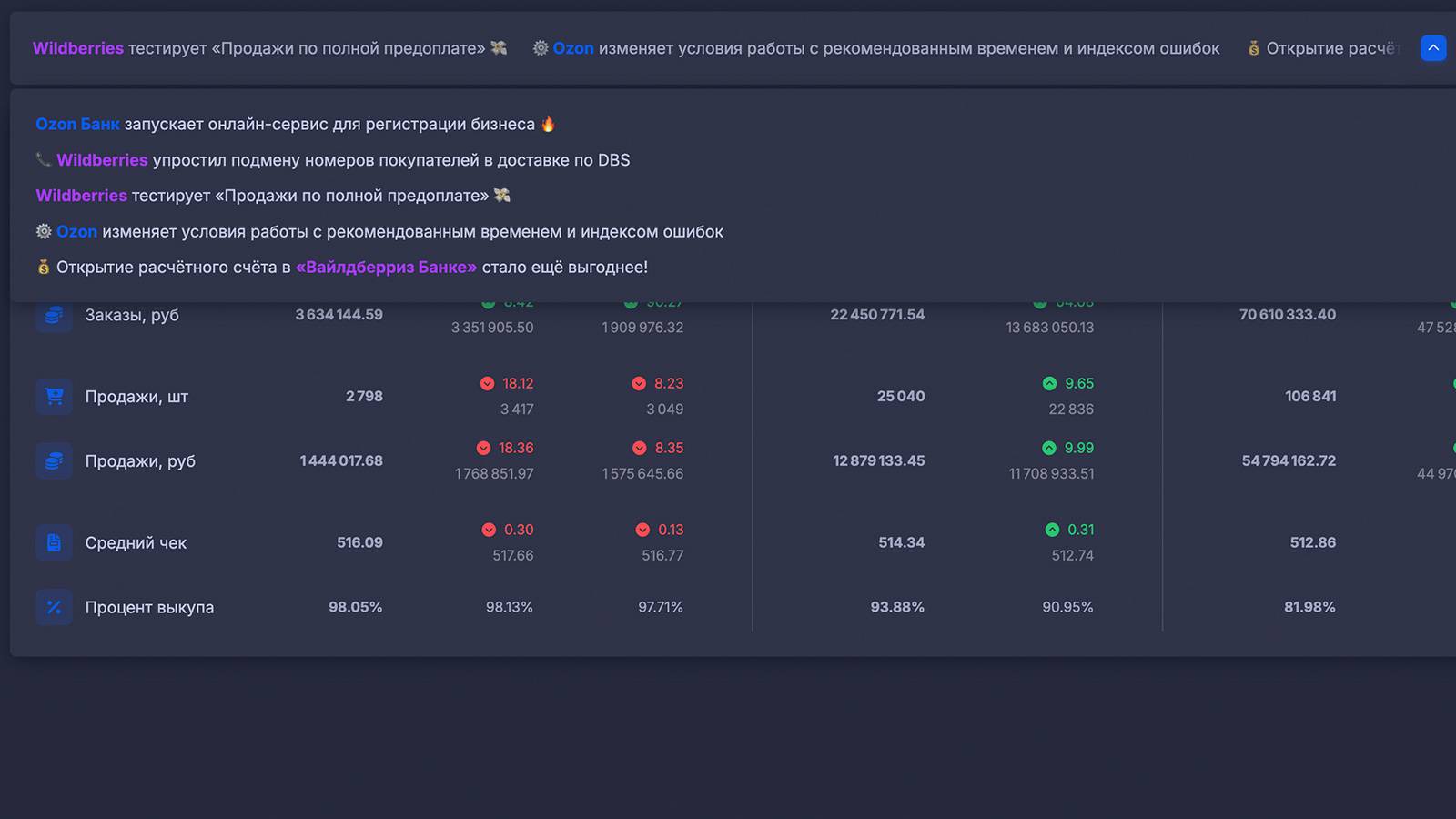The width and height of the screenshot is (1456, 819).
Task: Click the buyout percentage 90.95%
Action: click(1067, 607)
